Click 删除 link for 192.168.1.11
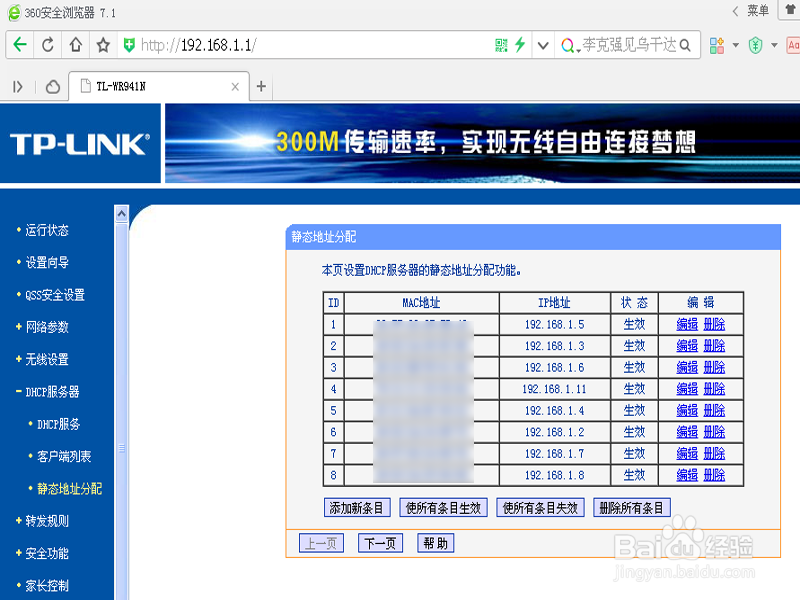Screen dimensions: 800x600 [714, 389]
